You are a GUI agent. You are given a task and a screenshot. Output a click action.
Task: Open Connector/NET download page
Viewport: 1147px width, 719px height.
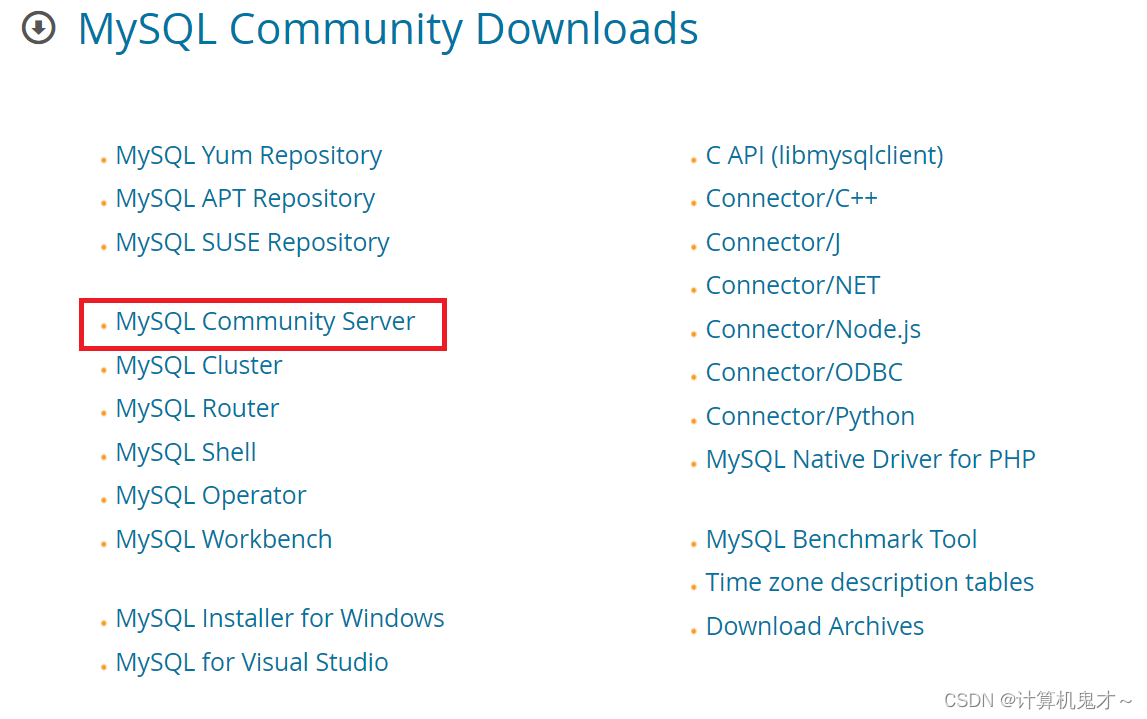[x=793, y=285]
